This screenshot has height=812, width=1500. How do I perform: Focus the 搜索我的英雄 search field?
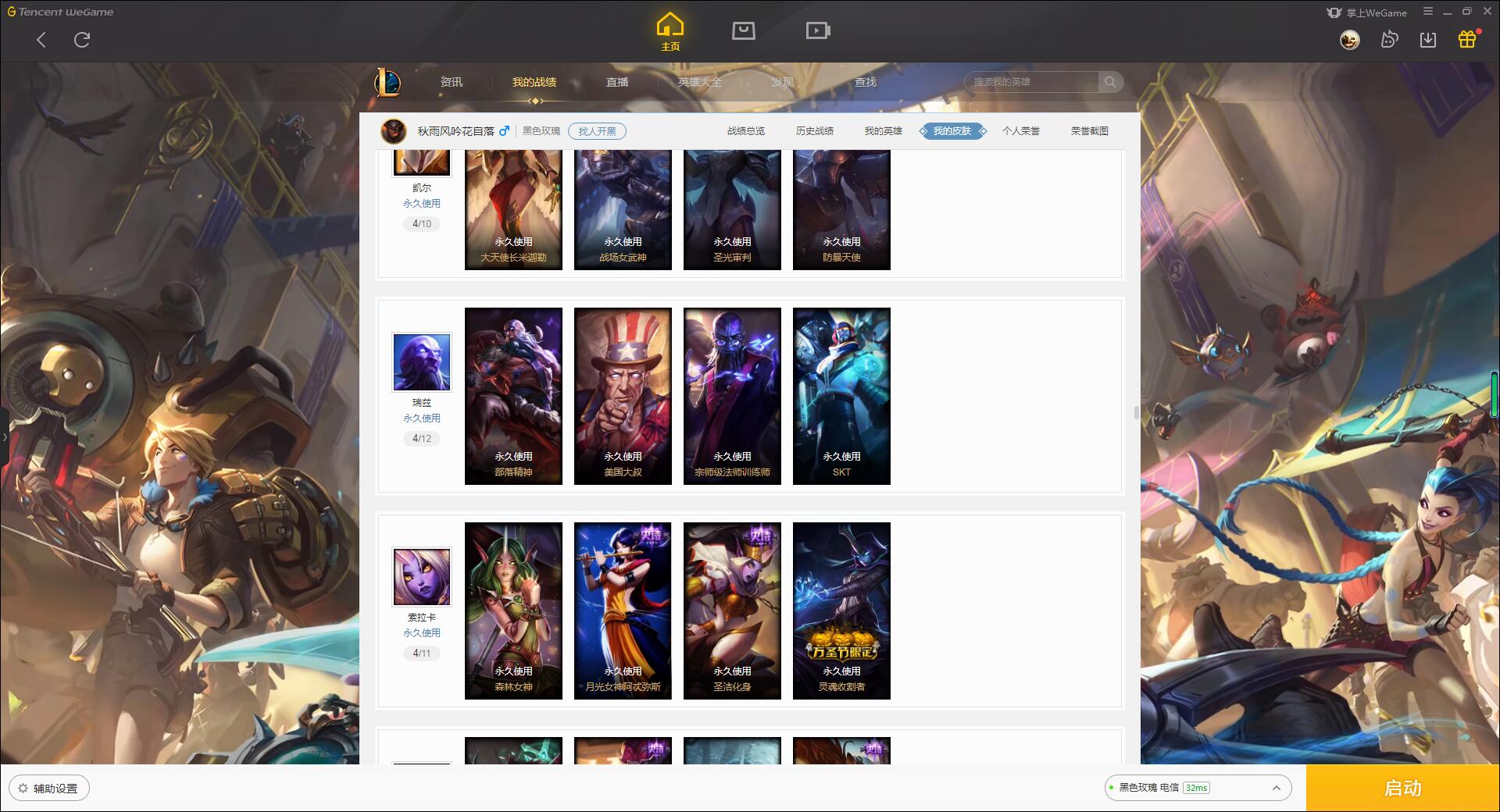tap(1031, 82)
